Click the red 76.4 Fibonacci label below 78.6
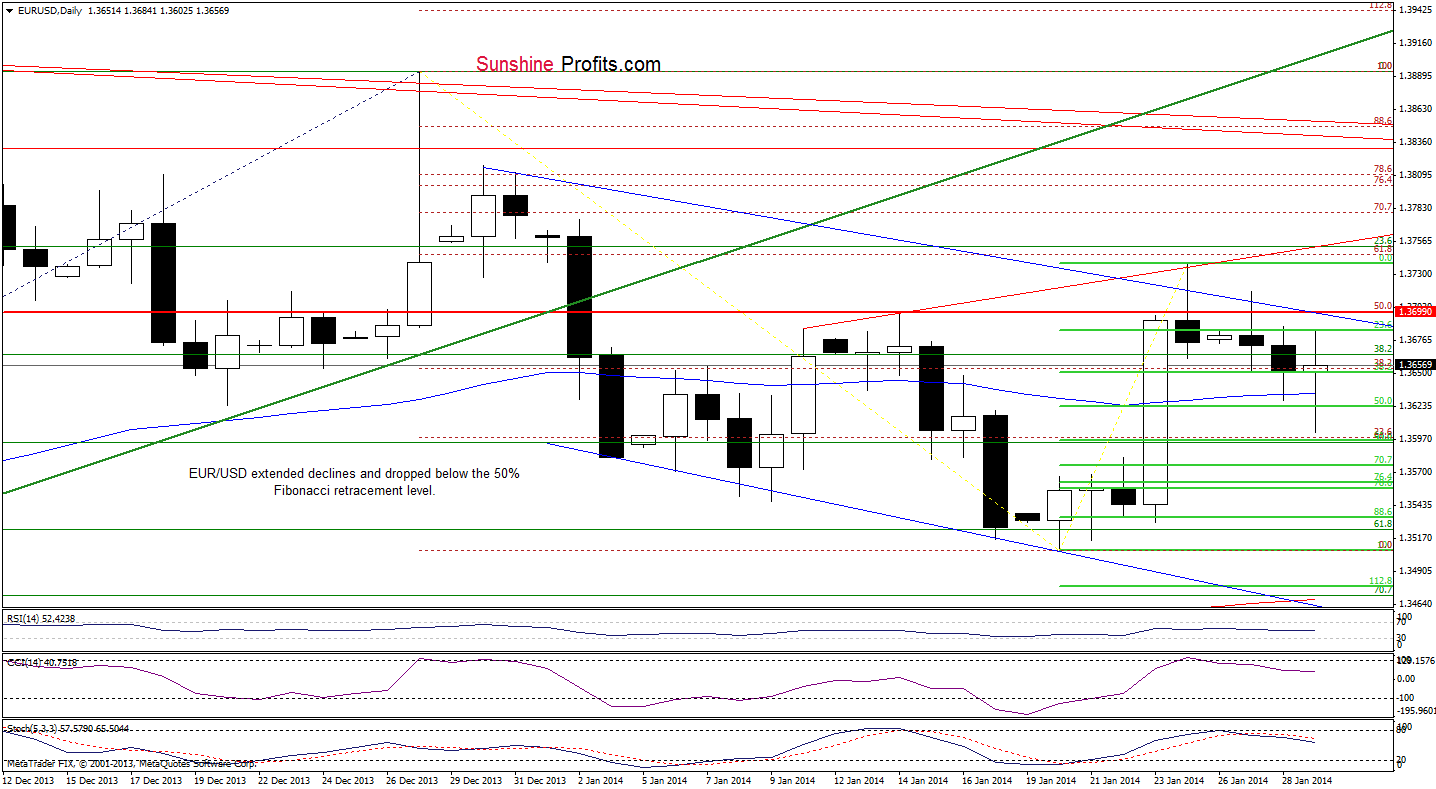The height and width of the screenshot is (789, 1436). pos(1383,179)
